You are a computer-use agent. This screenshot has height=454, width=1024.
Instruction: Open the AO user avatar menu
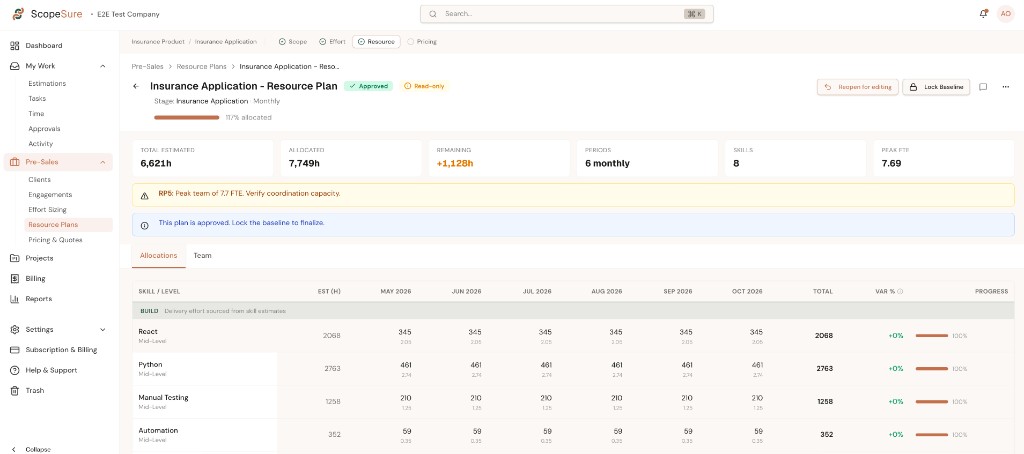click(x=1006, y=14)
